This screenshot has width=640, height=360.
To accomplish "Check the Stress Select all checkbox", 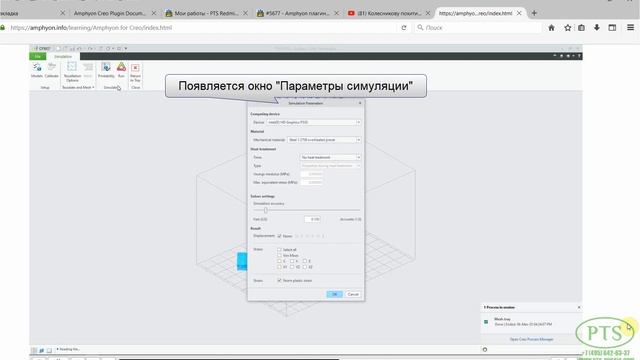I will (x=280, y=249).
